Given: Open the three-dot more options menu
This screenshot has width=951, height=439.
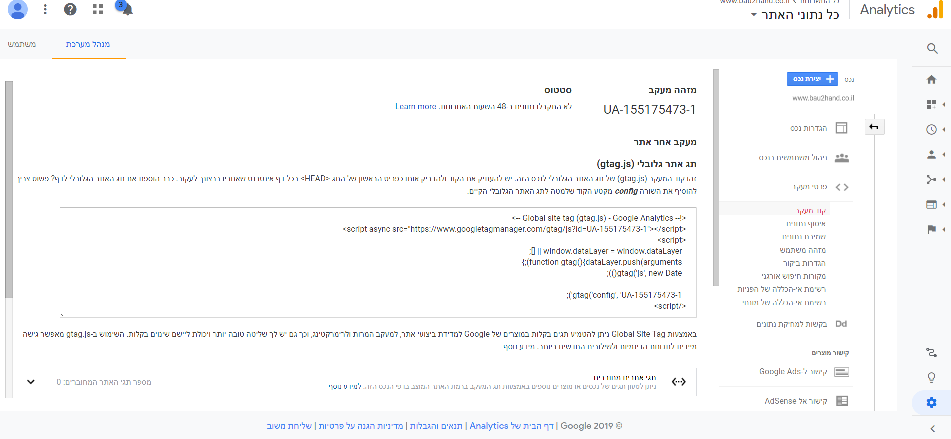Looking at the screenshot, I should pyautogui.click(x=45, y=9).
